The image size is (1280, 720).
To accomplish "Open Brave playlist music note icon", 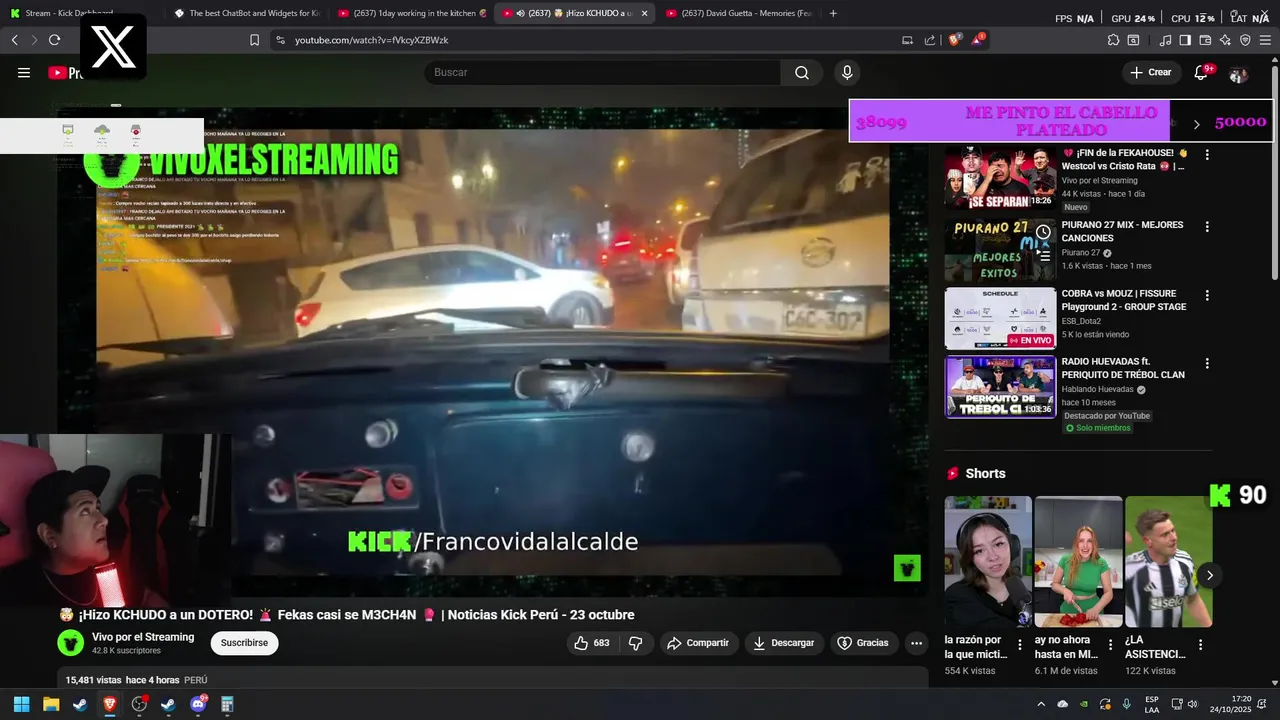I will pyautogui.click(x=1165, y=40).
